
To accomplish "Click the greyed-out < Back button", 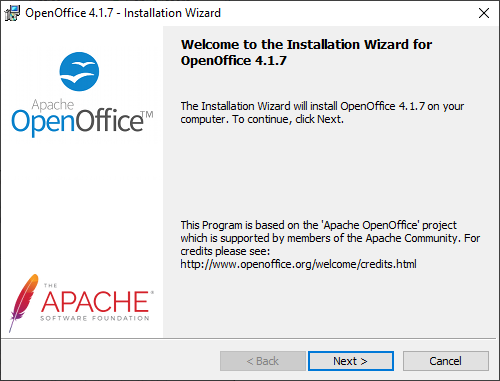I will click(x=263, y=361).
